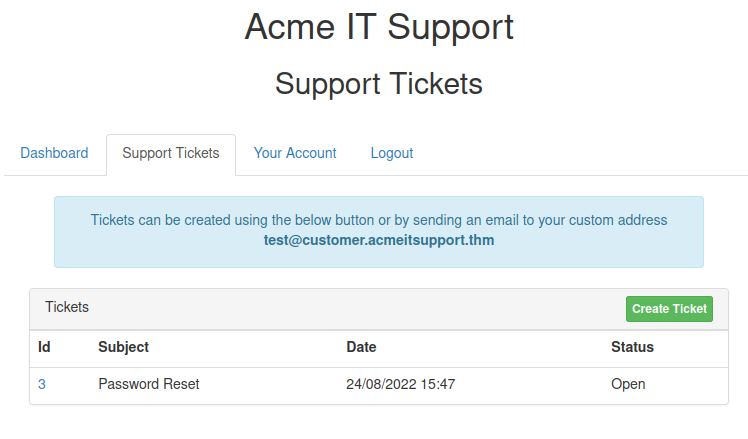
Task: Click the Open status cell
Action: click(x=628, y=384)
